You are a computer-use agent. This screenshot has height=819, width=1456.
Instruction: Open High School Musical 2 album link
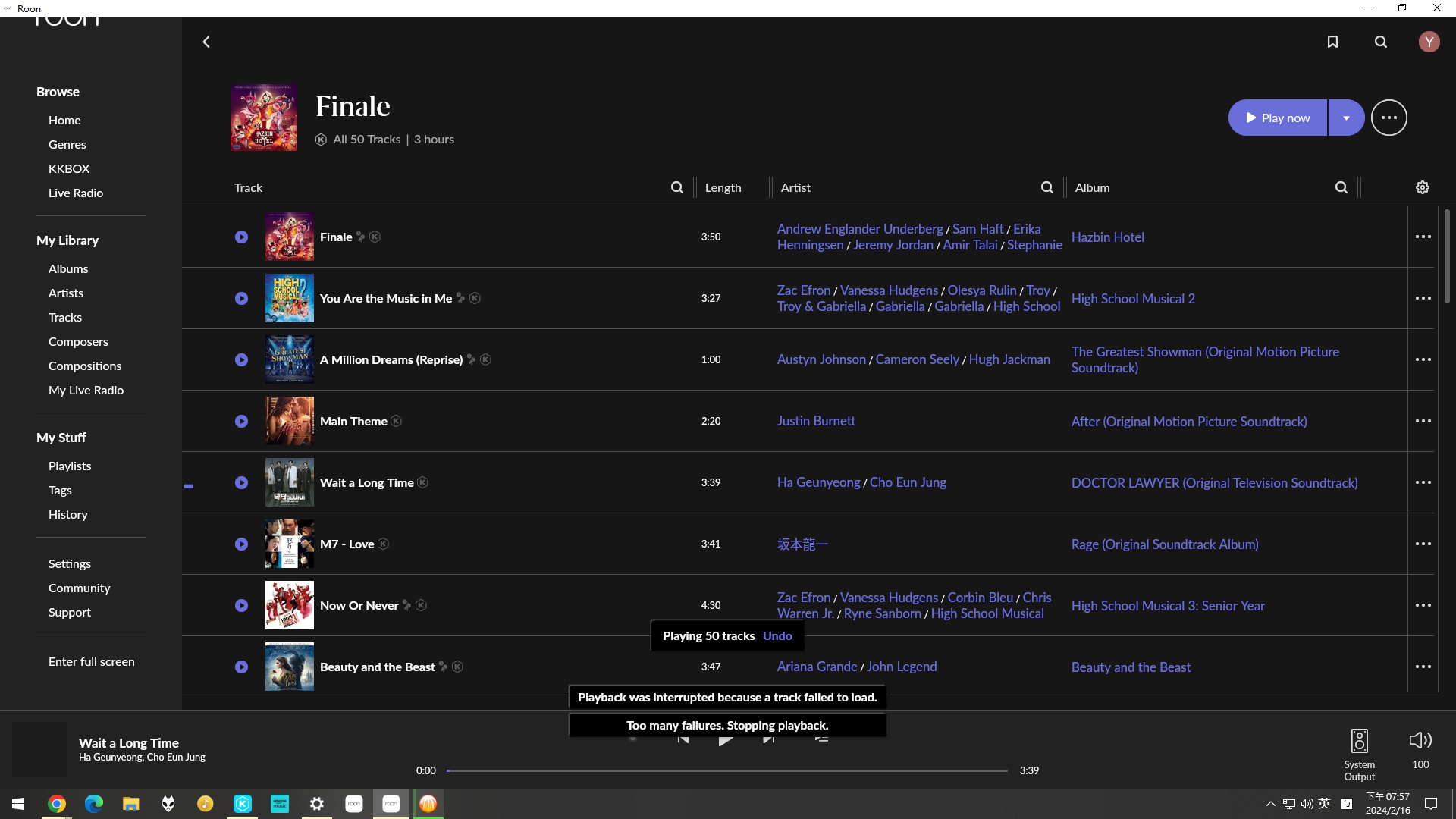pos(1133,299)
